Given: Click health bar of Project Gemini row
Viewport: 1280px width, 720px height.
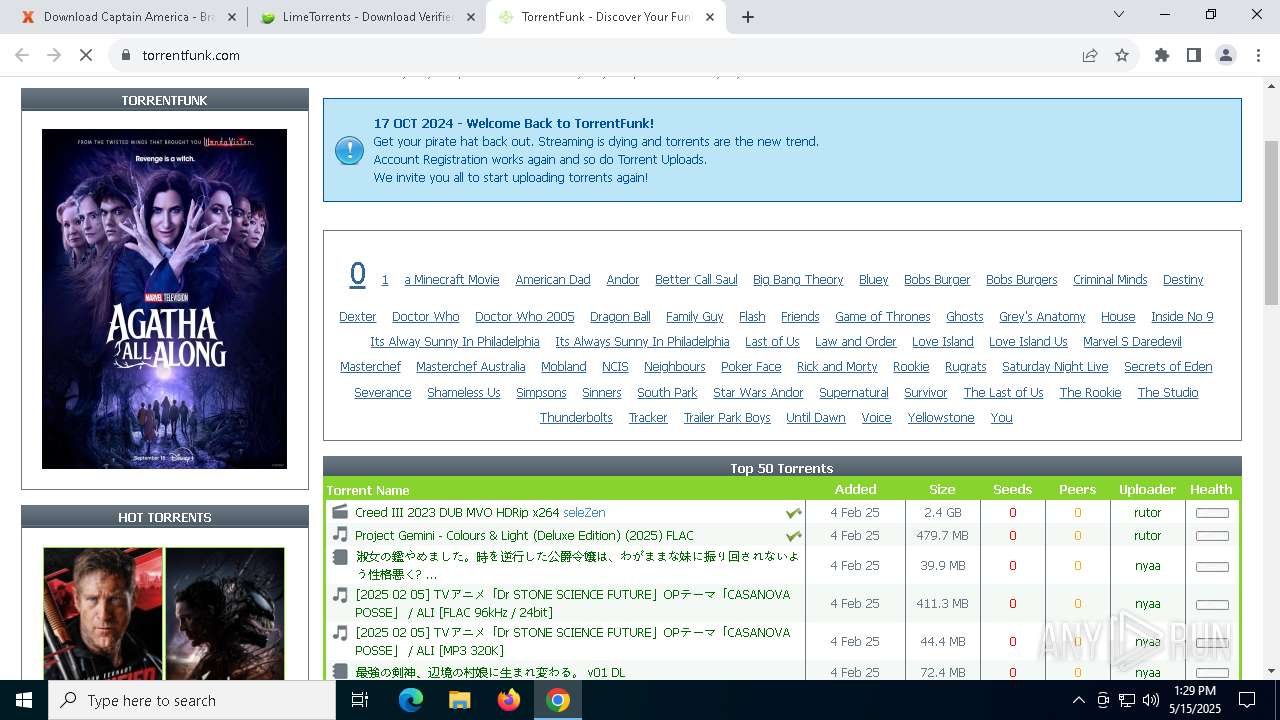Looking at the screenshot, I should click(1212, 536).
